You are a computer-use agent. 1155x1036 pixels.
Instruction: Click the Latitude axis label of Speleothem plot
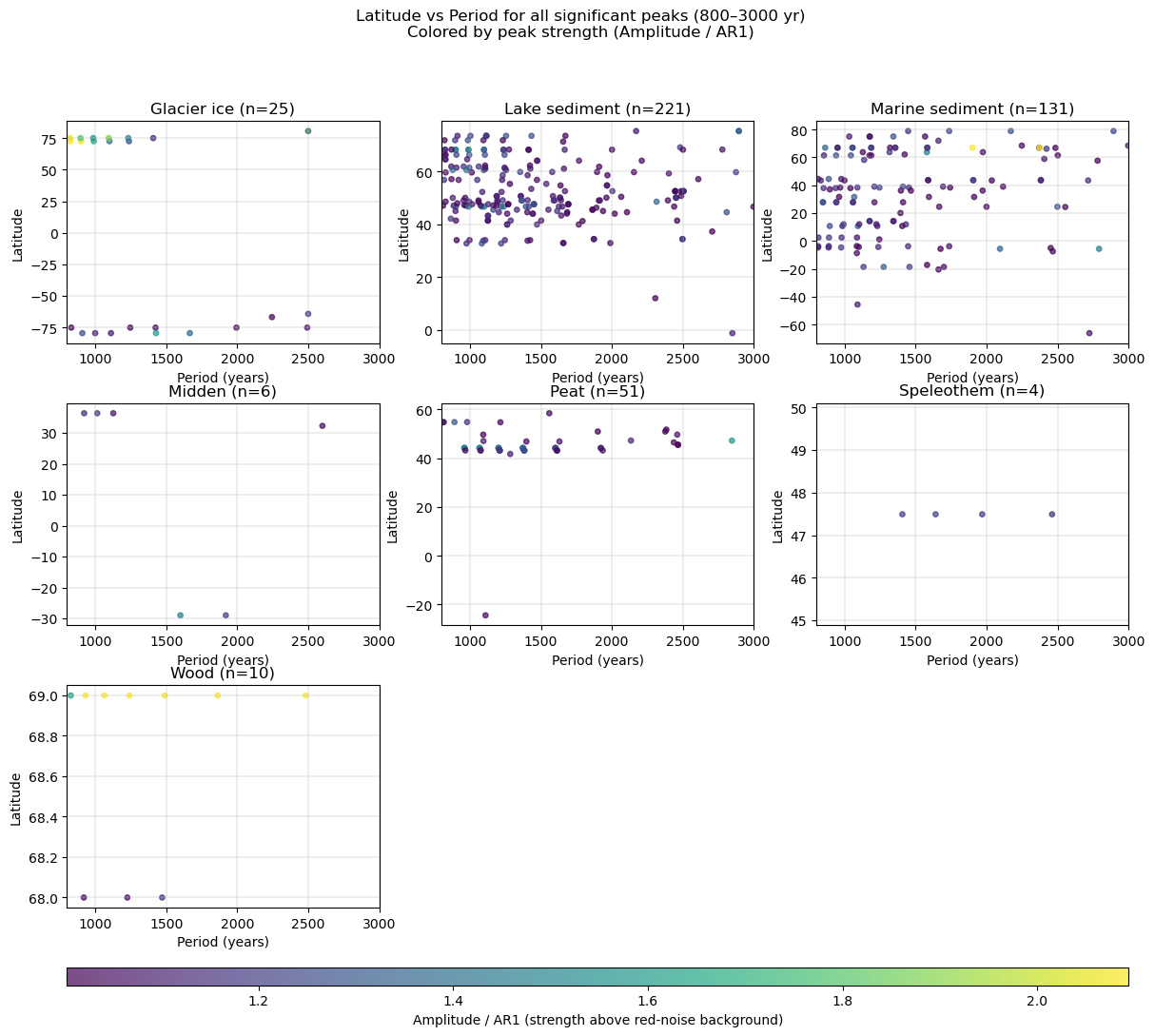click(x=778, y=517)
